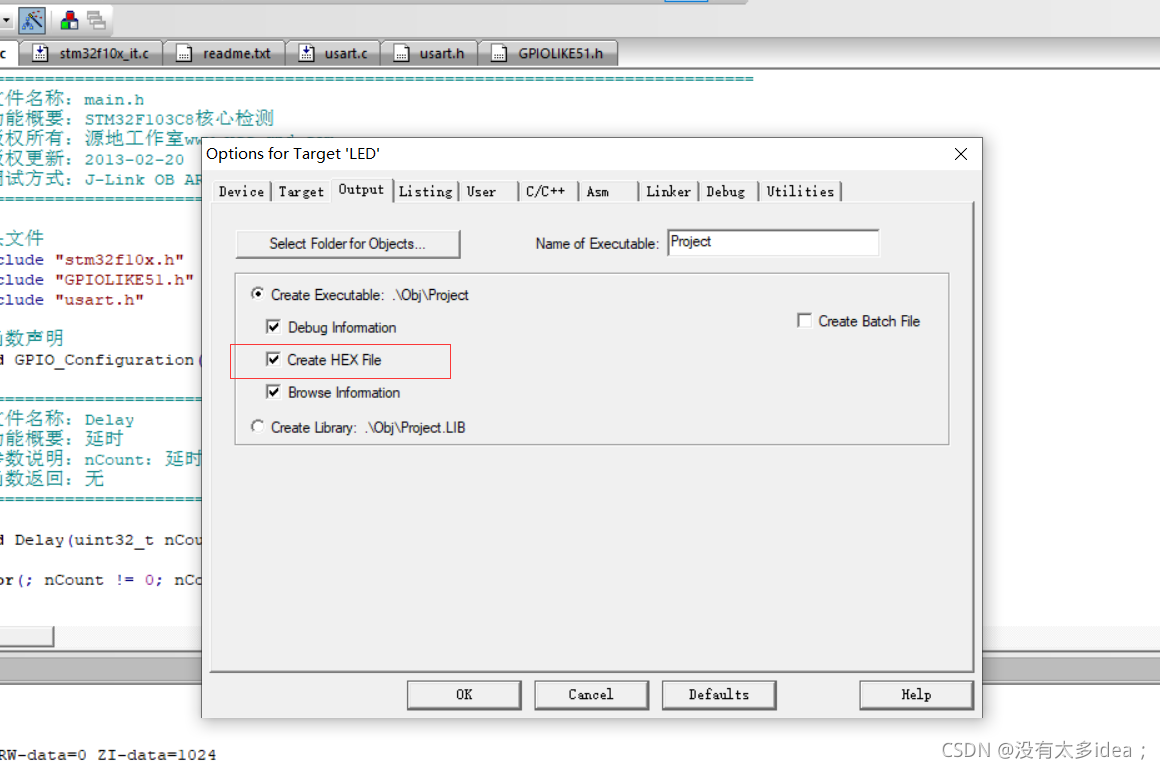Click the Defaults button
The width and height of the screenshot is (1160, 769).
[x=718, y=694]
